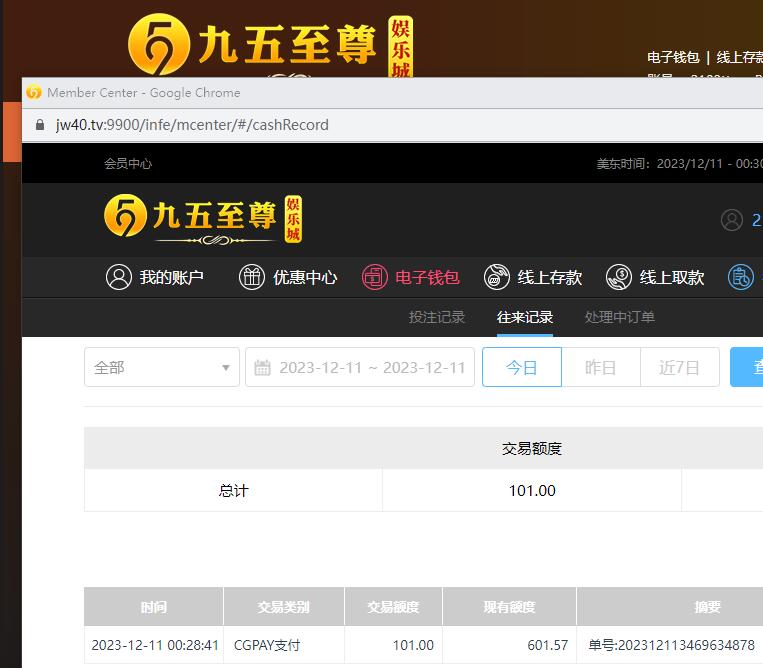Switch to 投注记录 tab
Image resolution: width=763 pixels, height=668 pixels.
point(437,317)
